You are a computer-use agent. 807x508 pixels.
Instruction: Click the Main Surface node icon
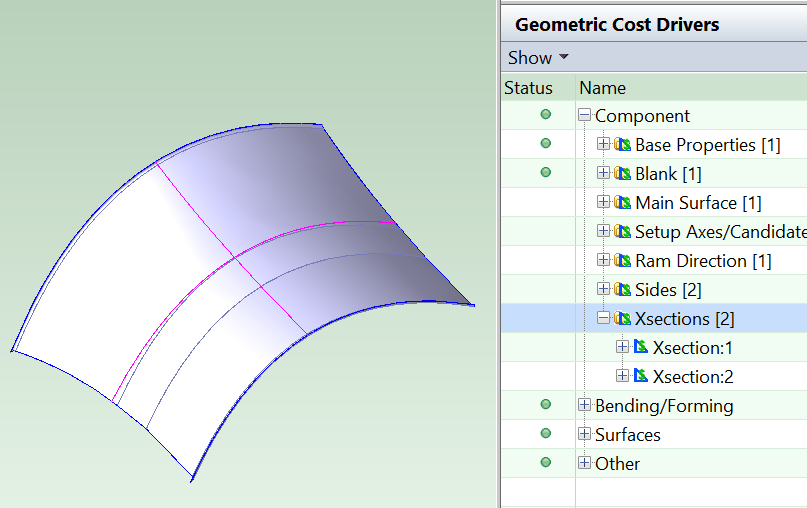pos(622,203)
